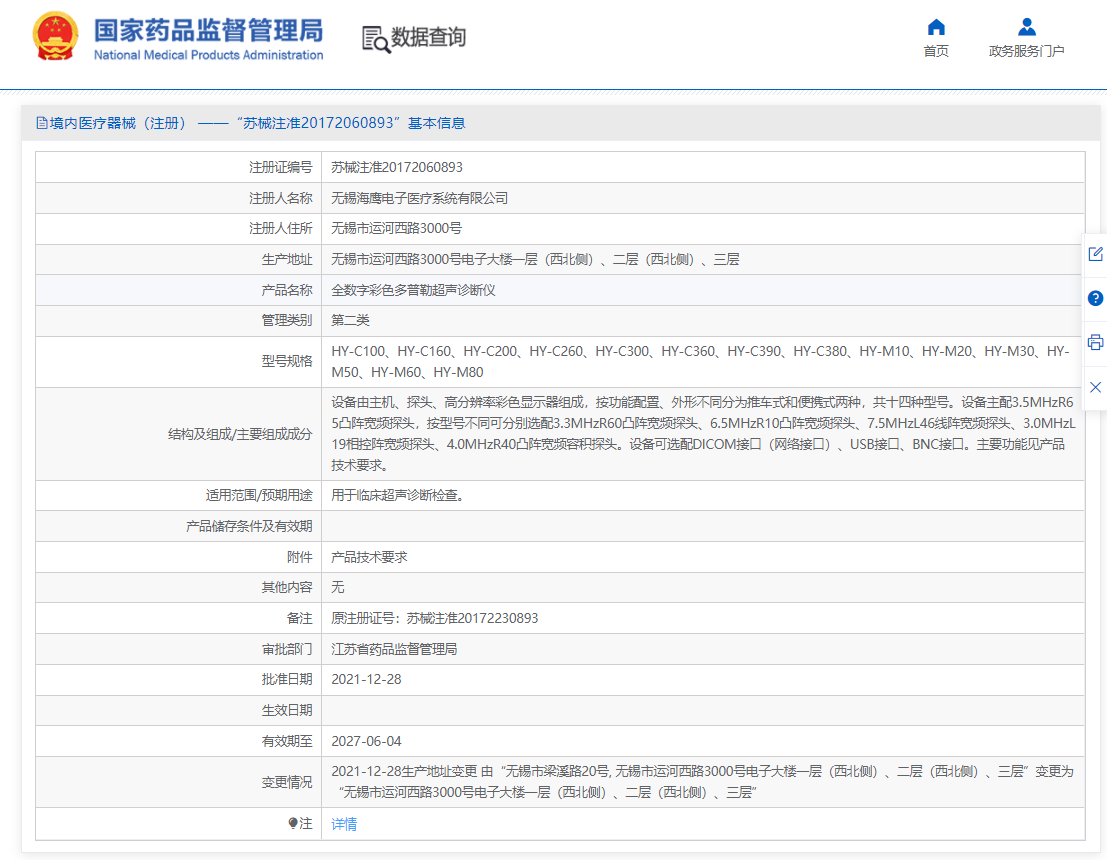The width and height of the screenshot is (1107, 860).
Task: Select product name 全数字彩色多普勒超声诊断仪
Action: [413, 290]
